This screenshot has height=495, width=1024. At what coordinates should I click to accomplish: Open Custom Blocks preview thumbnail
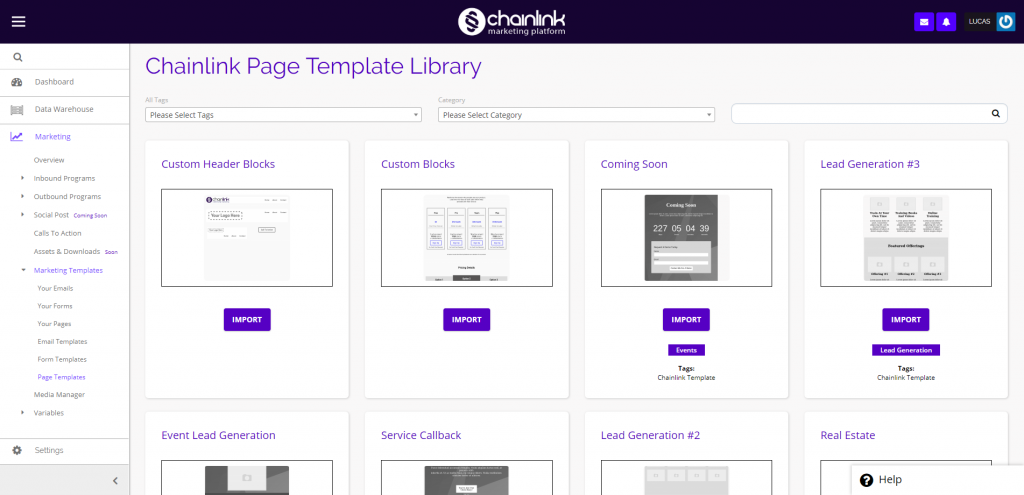click(467, 238)
